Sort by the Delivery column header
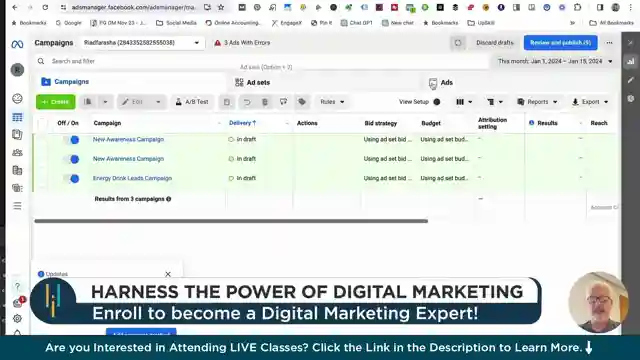Screen dimensions: 640x360 [x=242, y=123]
